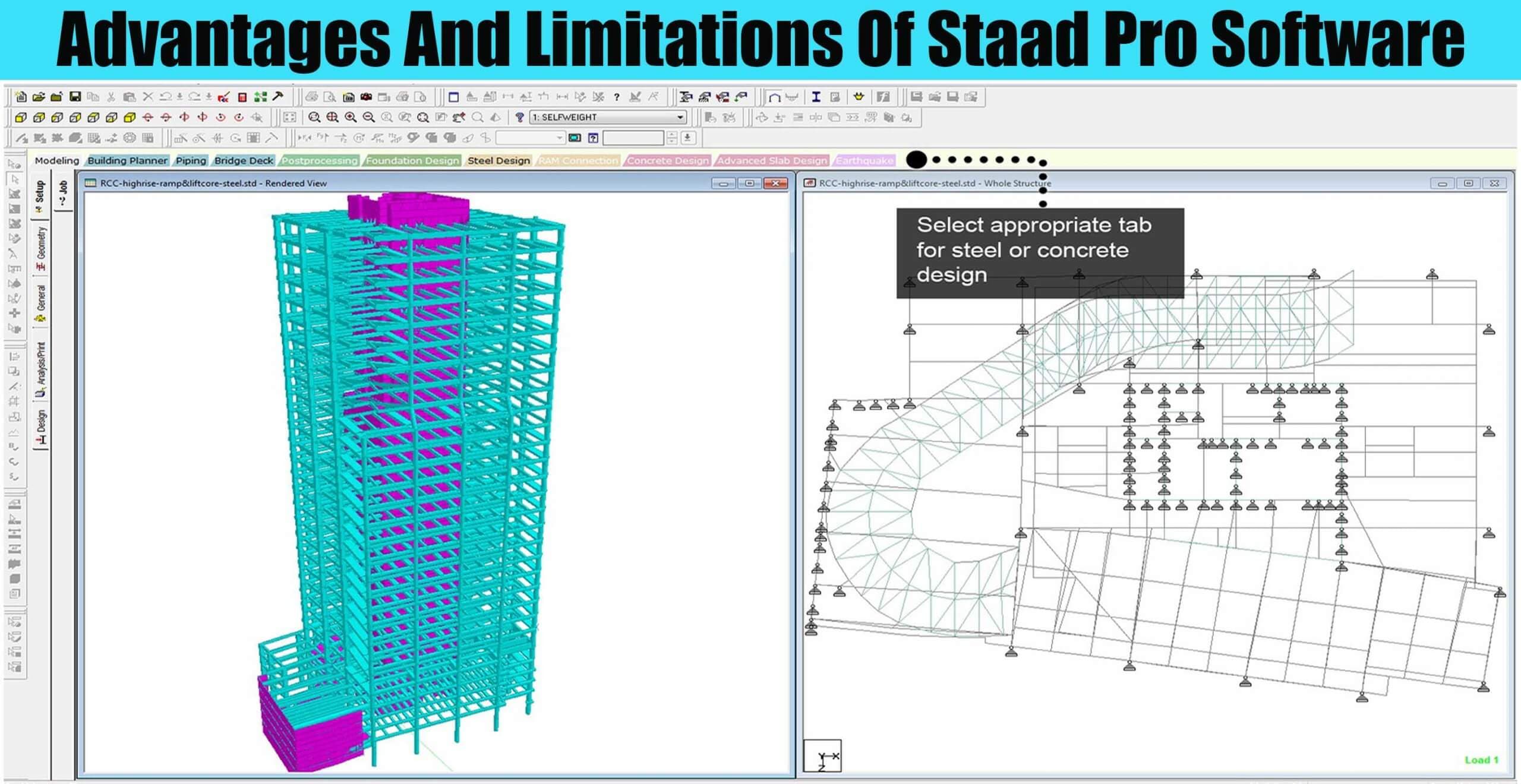
Task: Click the blue rectangle icon in the top toolbar
Action: [453, 97]
